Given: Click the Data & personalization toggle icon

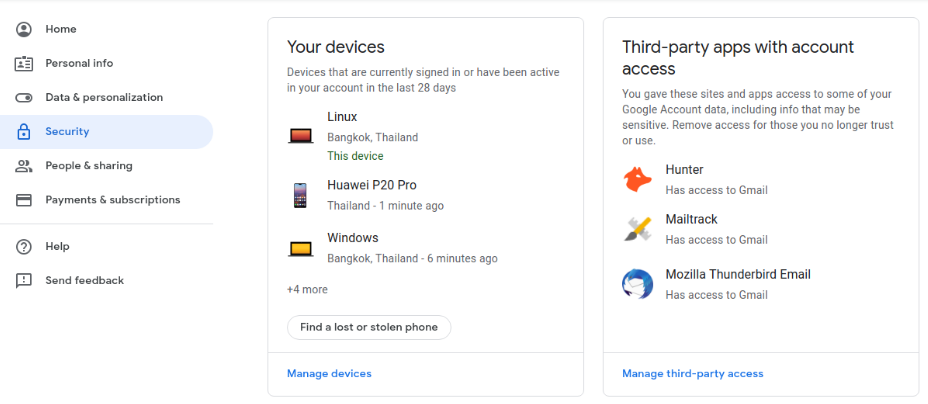Looking at the screenshot, I should point(24,98).
